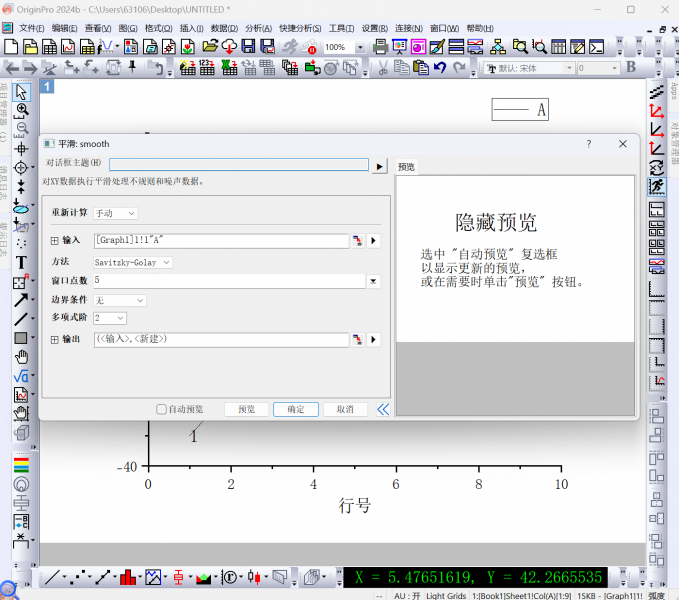Image resolution: width=679 pixels, height=600 pixels.
Task: Open the zoom 100% dropdown
Action: click(x=360, y=47)
